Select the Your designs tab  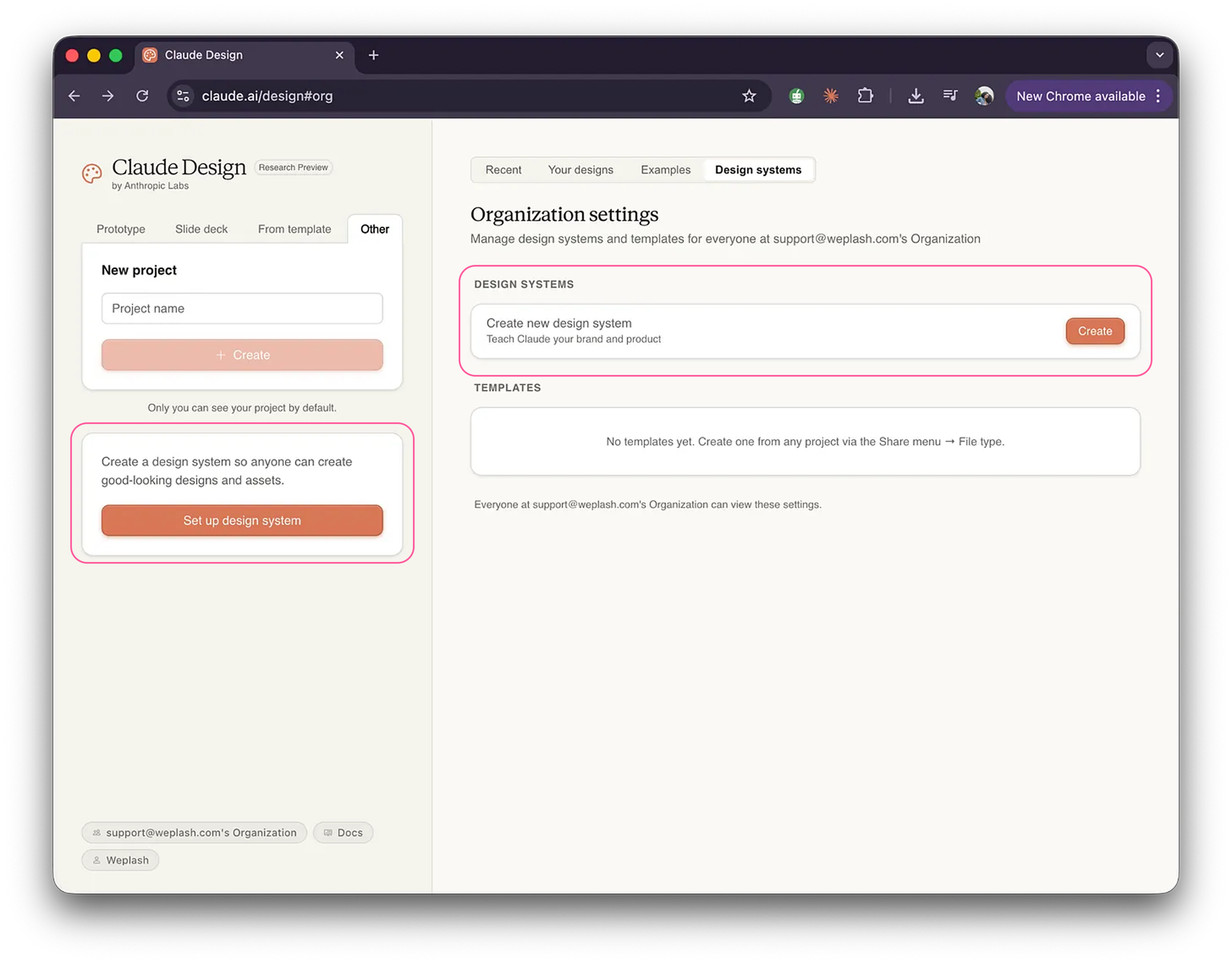tap(580, 170)
